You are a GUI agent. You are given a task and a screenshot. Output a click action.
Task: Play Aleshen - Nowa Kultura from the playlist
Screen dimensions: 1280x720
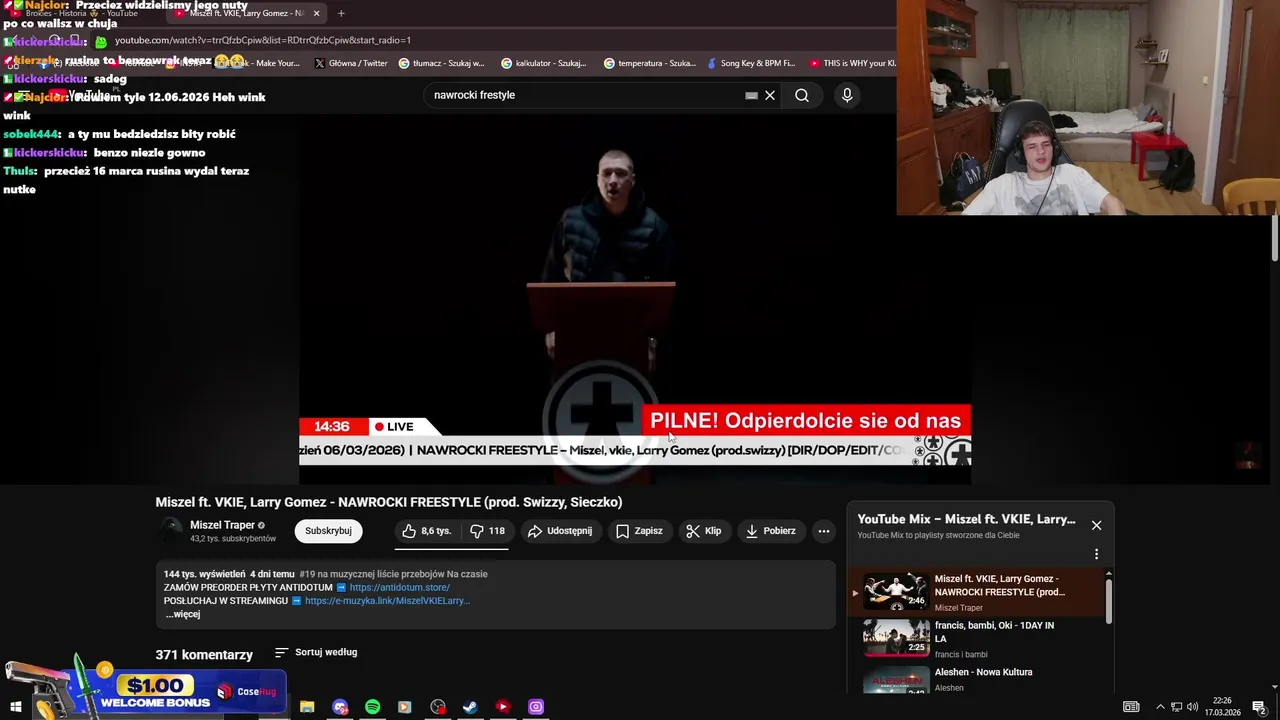point(978,679)
